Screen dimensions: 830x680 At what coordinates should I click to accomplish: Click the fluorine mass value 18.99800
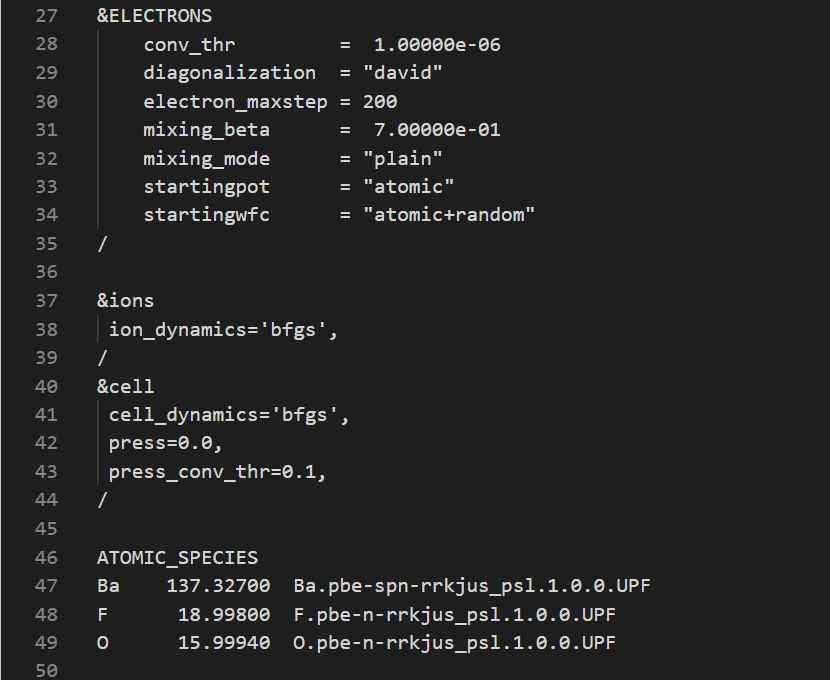223,615
